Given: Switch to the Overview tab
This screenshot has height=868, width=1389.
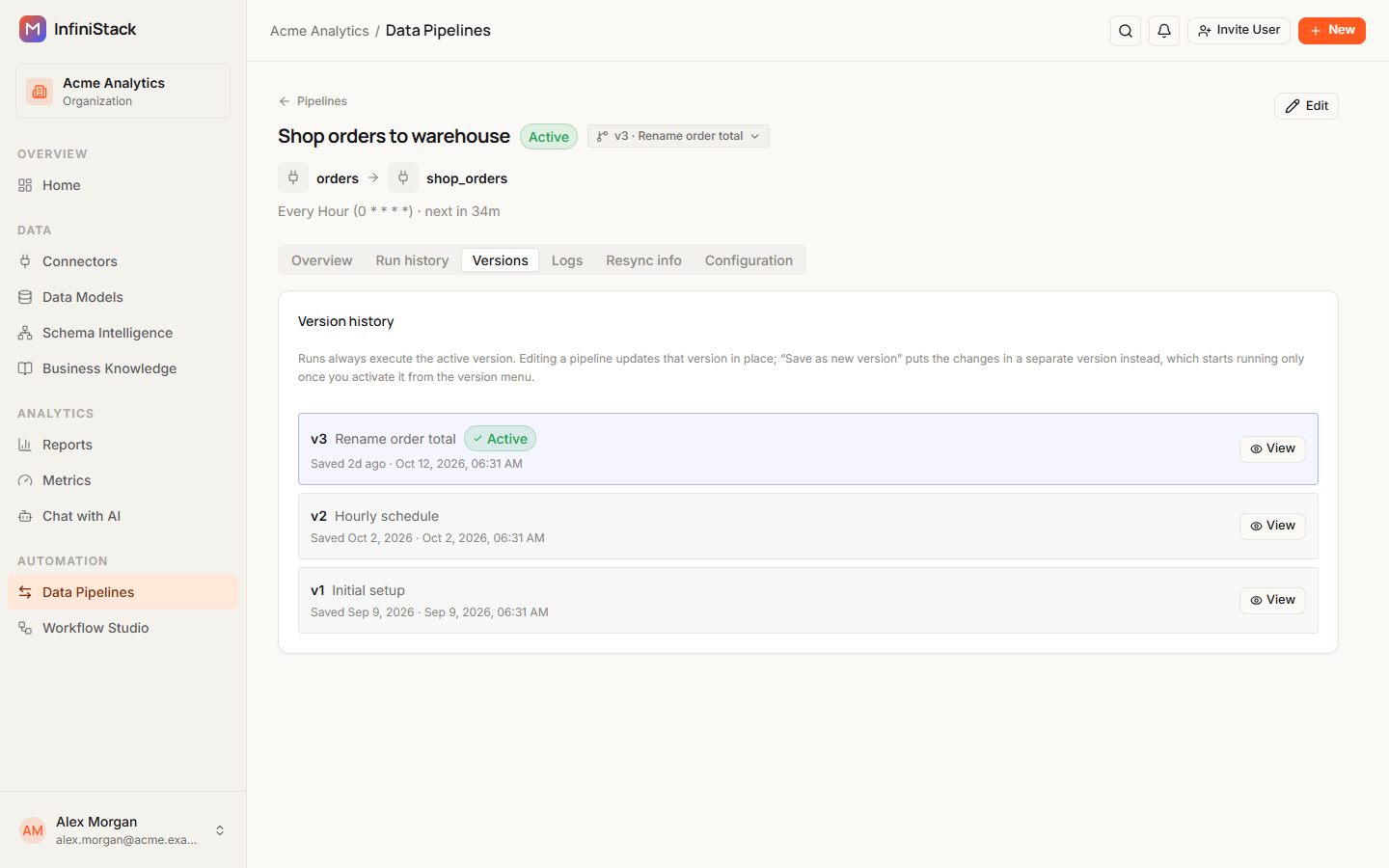Looking at the screenshot, I should (321, 260).
